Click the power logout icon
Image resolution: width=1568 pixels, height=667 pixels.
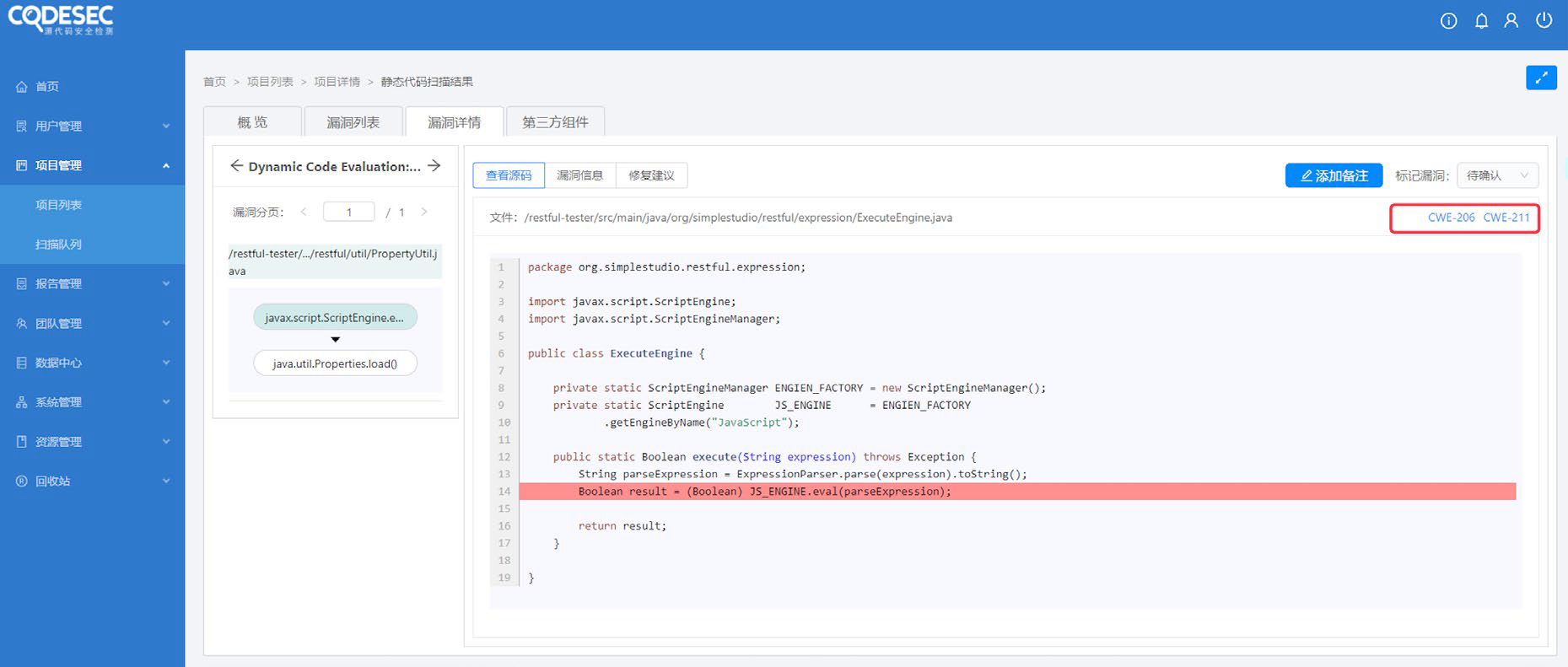pyautogui.click(x=1544, y=20)
